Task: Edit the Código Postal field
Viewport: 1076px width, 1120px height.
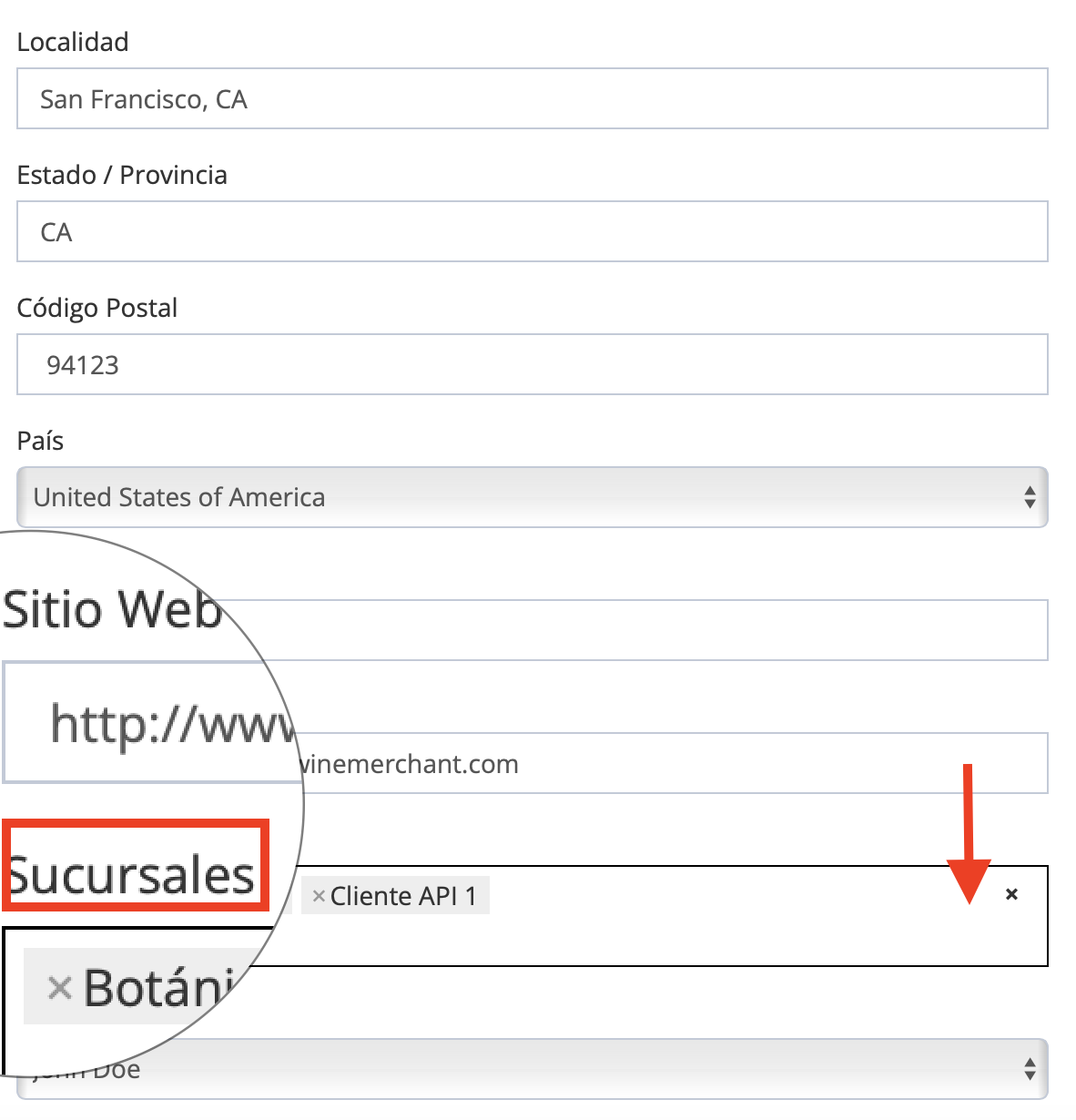Action: click(x=532, y=364)
